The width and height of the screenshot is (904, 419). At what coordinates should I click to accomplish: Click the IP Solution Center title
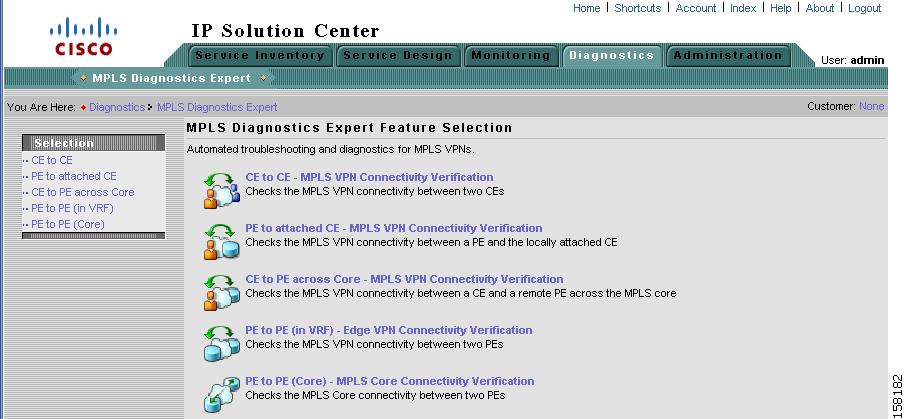(285, 31)
